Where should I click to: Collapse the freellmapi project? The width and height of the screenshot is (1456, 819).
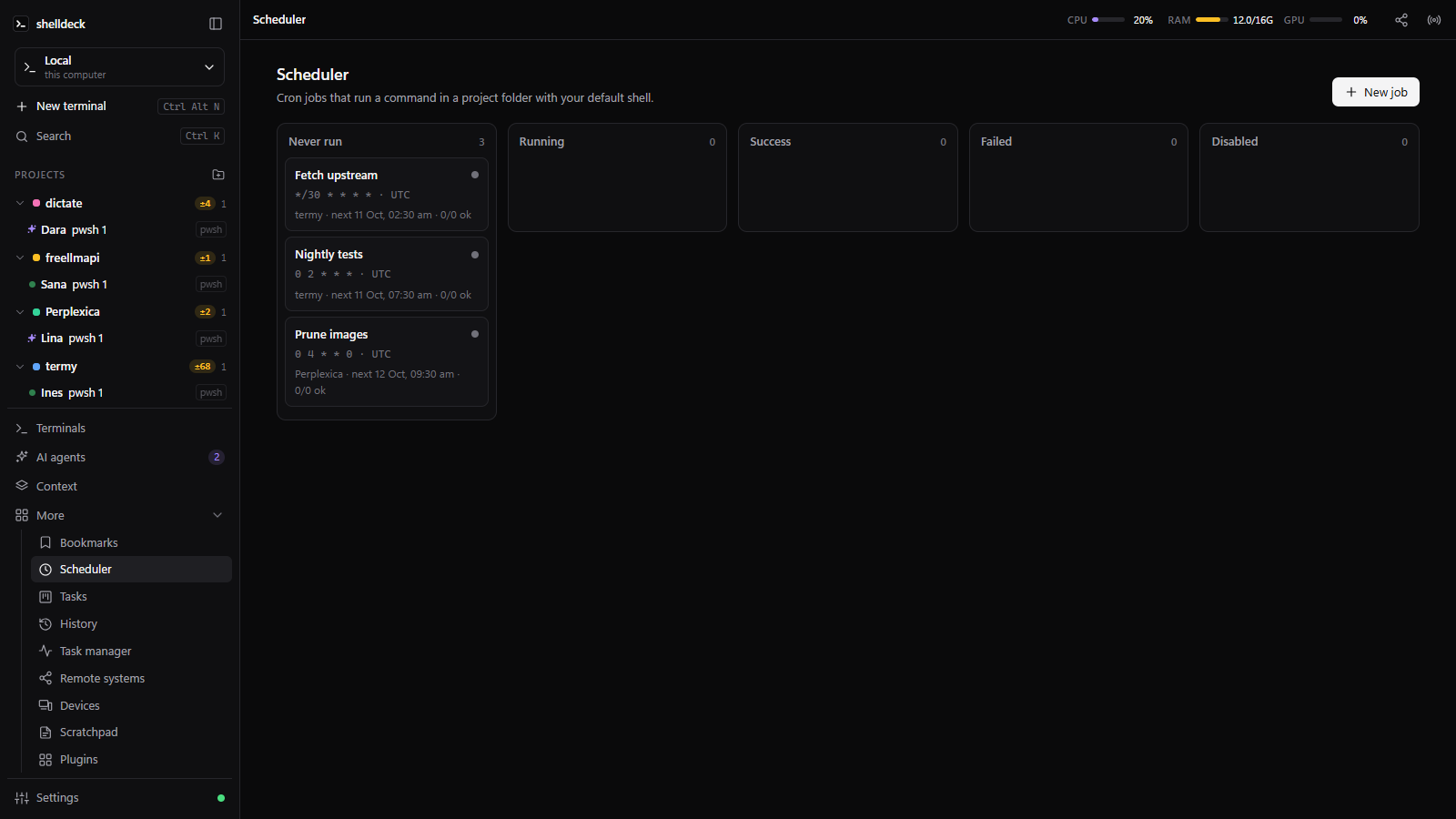[20, 258]
